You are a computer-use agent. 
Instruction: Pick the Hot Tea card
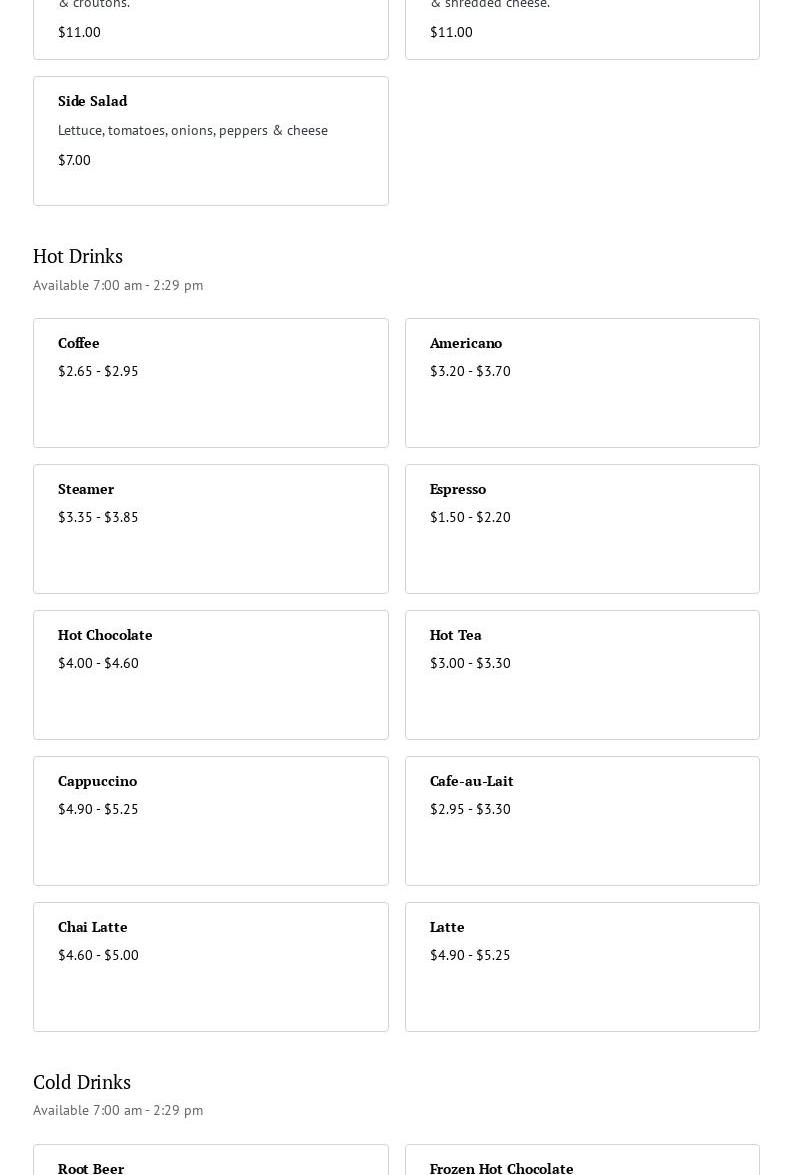pos(582,674)
